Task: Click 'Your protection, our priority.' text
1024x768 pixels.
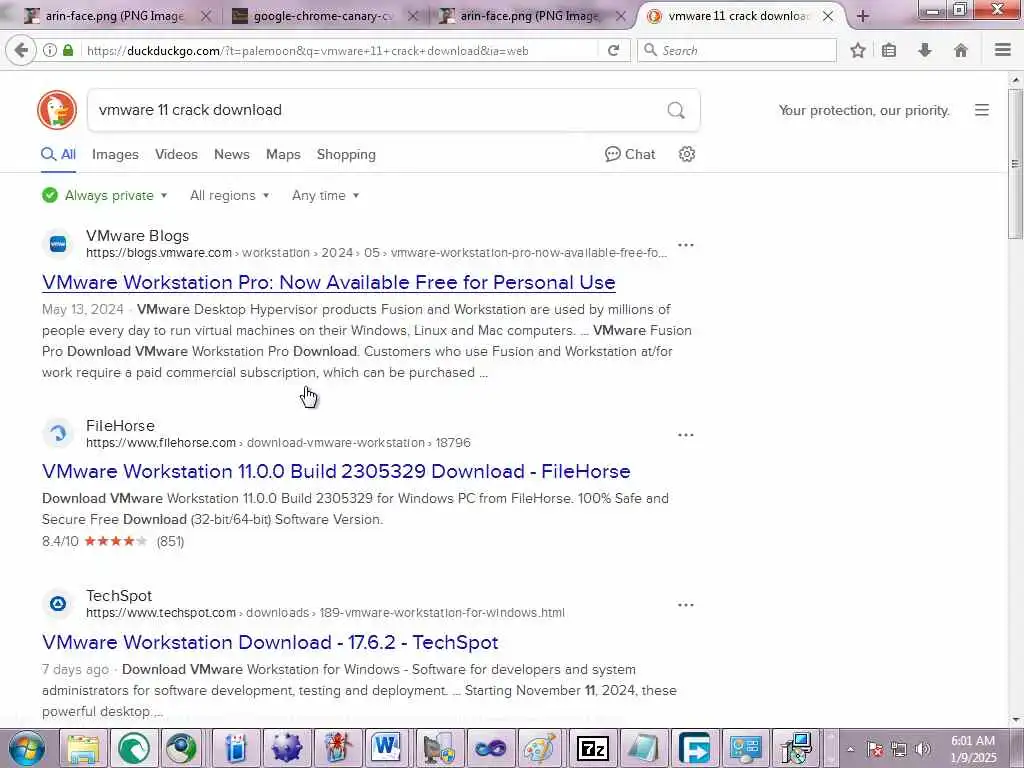Action: [x=863, y=110]
